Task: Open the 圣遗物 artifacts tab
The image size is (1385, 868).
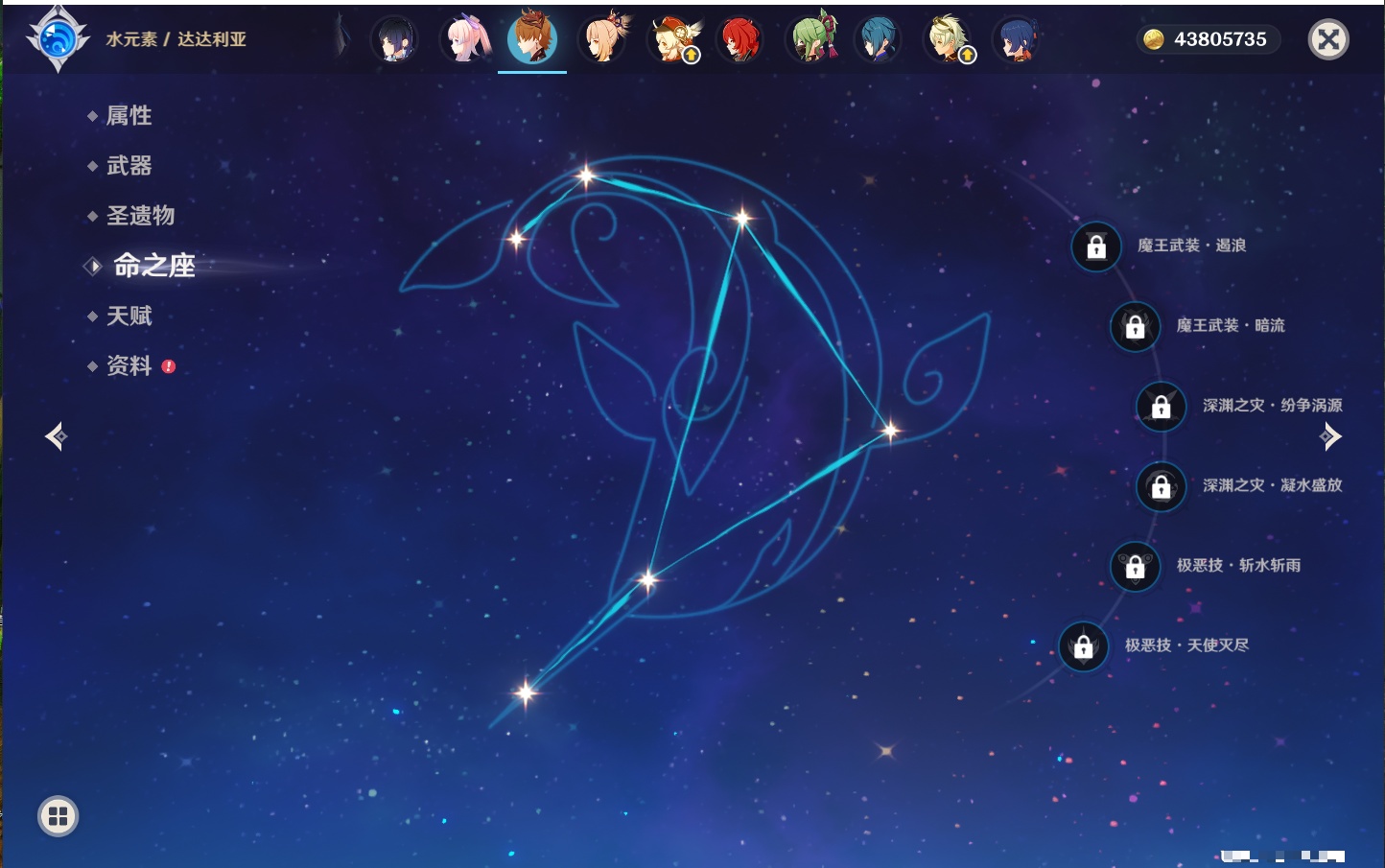Action: [x=140, y=216]
